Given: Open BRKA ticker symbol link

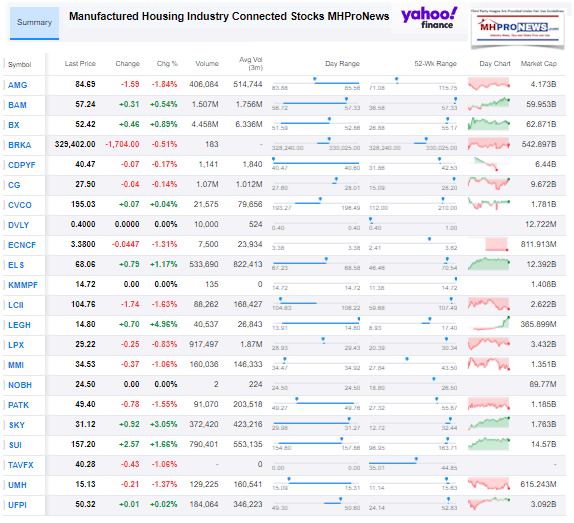Looking at the screenshot, I should (19, 145).
